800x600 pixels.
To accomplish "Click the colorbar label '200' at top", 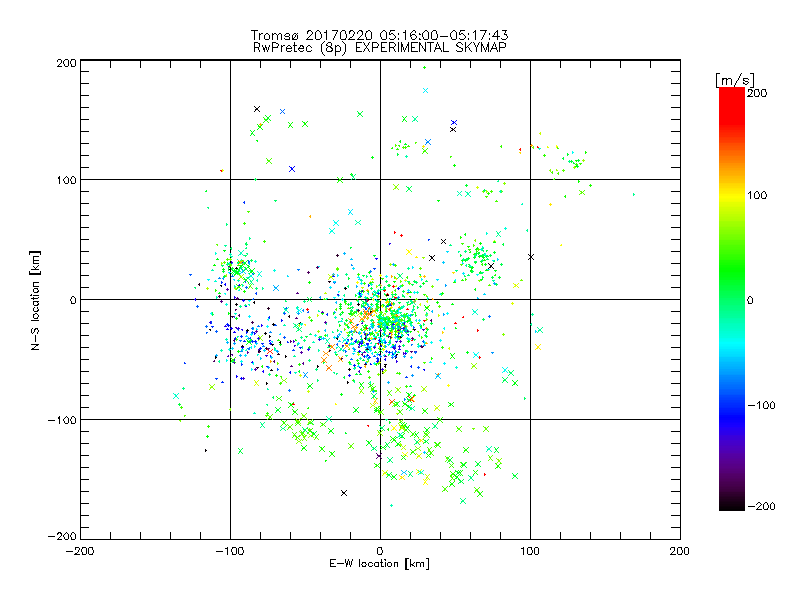I will click(x=757, y=93).
